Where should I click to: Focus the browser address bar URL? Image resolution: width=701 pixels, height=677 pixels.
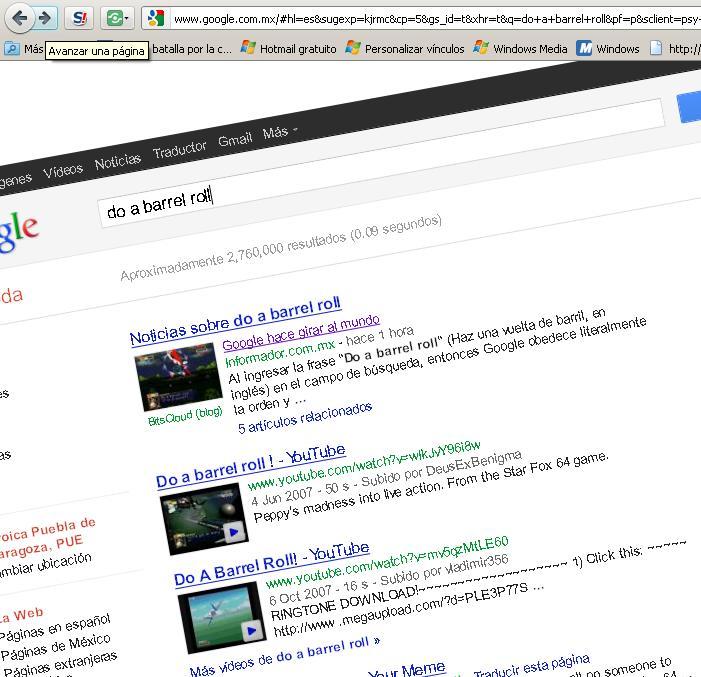pos(436,19)
